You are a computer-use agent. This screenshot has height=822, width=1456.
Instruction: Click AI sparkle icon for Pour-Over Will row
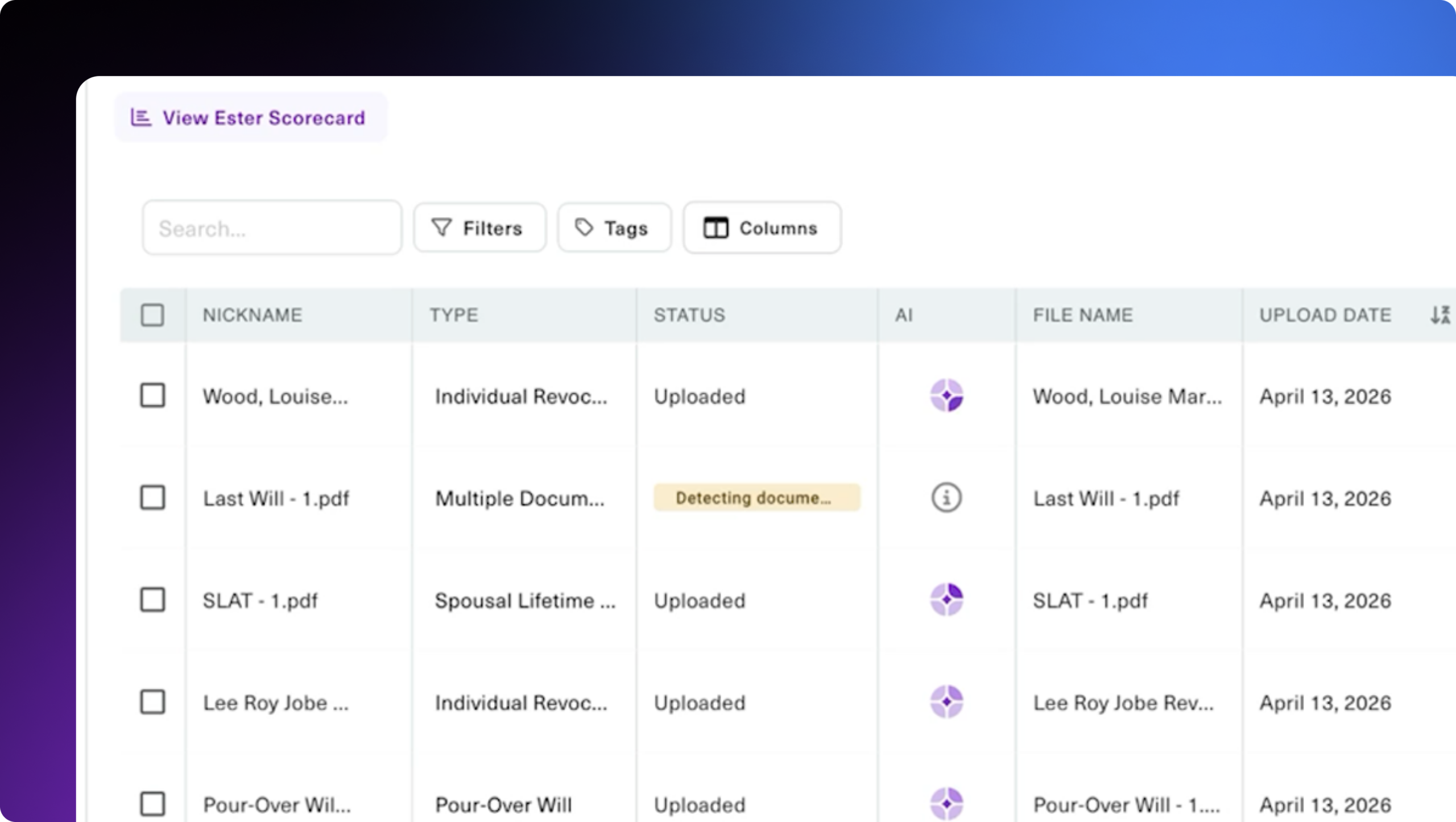pos(946,803)
